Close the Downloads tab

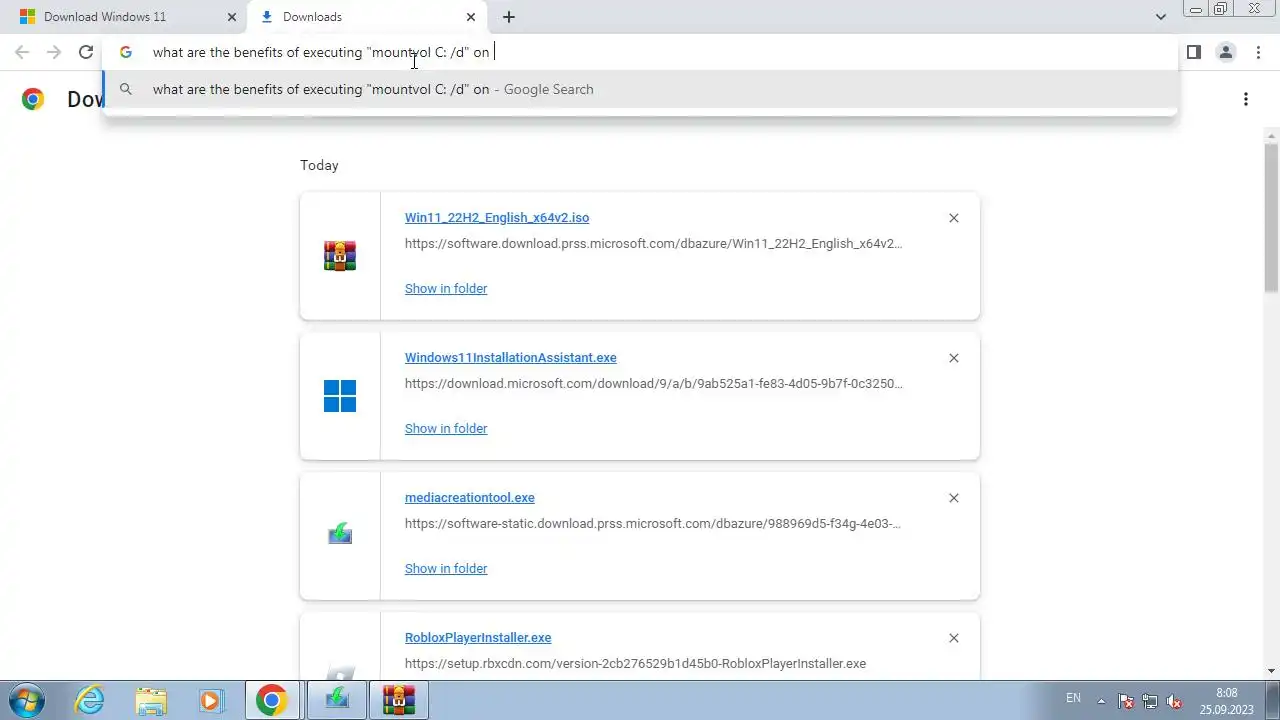(x=471, y=17)
